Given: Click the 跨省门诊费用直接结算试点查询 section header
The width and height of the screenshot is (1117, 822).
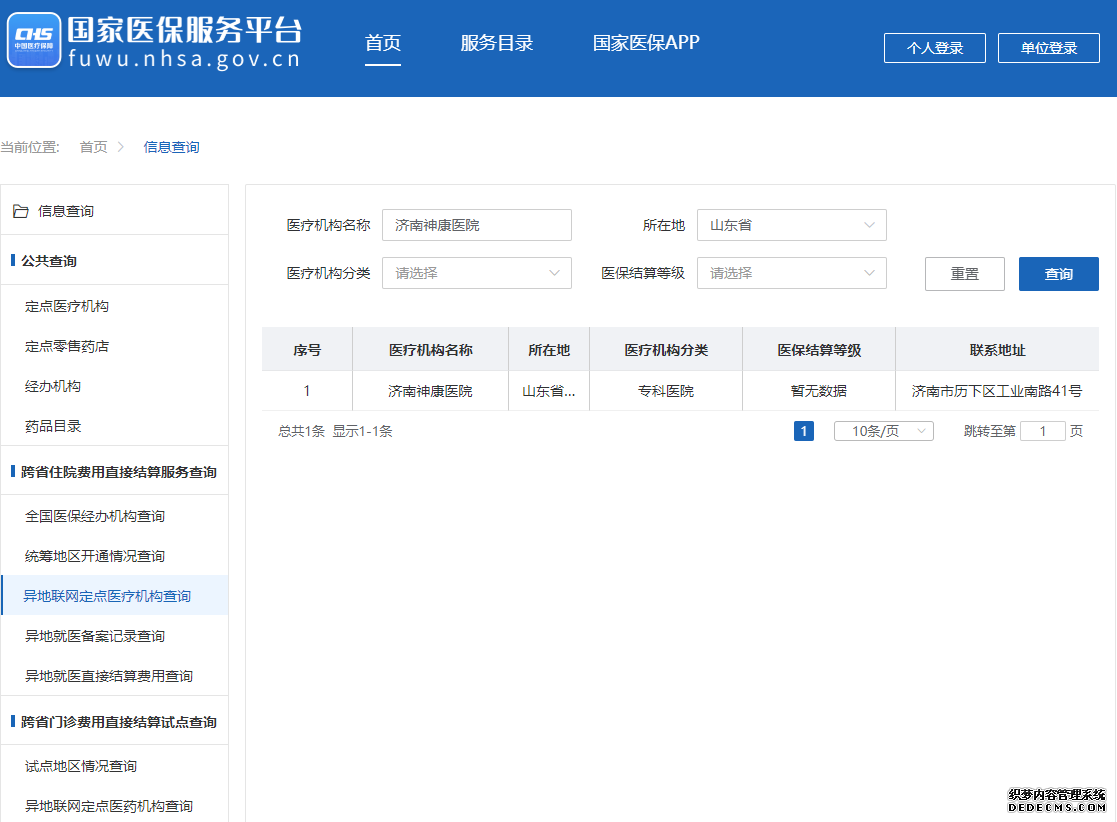Looking at the screenshot, I should pyautogui.click(x=118, y=722).
